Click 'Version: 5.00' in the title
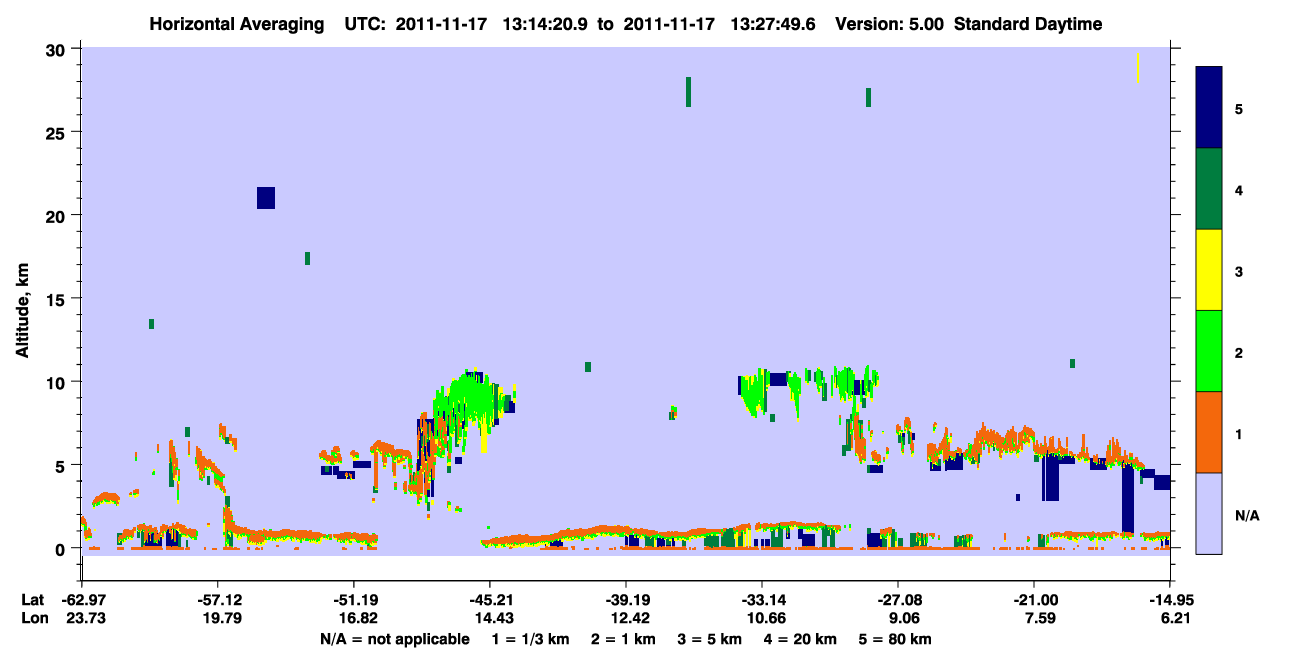Screen dimensions: 1300x667 [889, 24]
